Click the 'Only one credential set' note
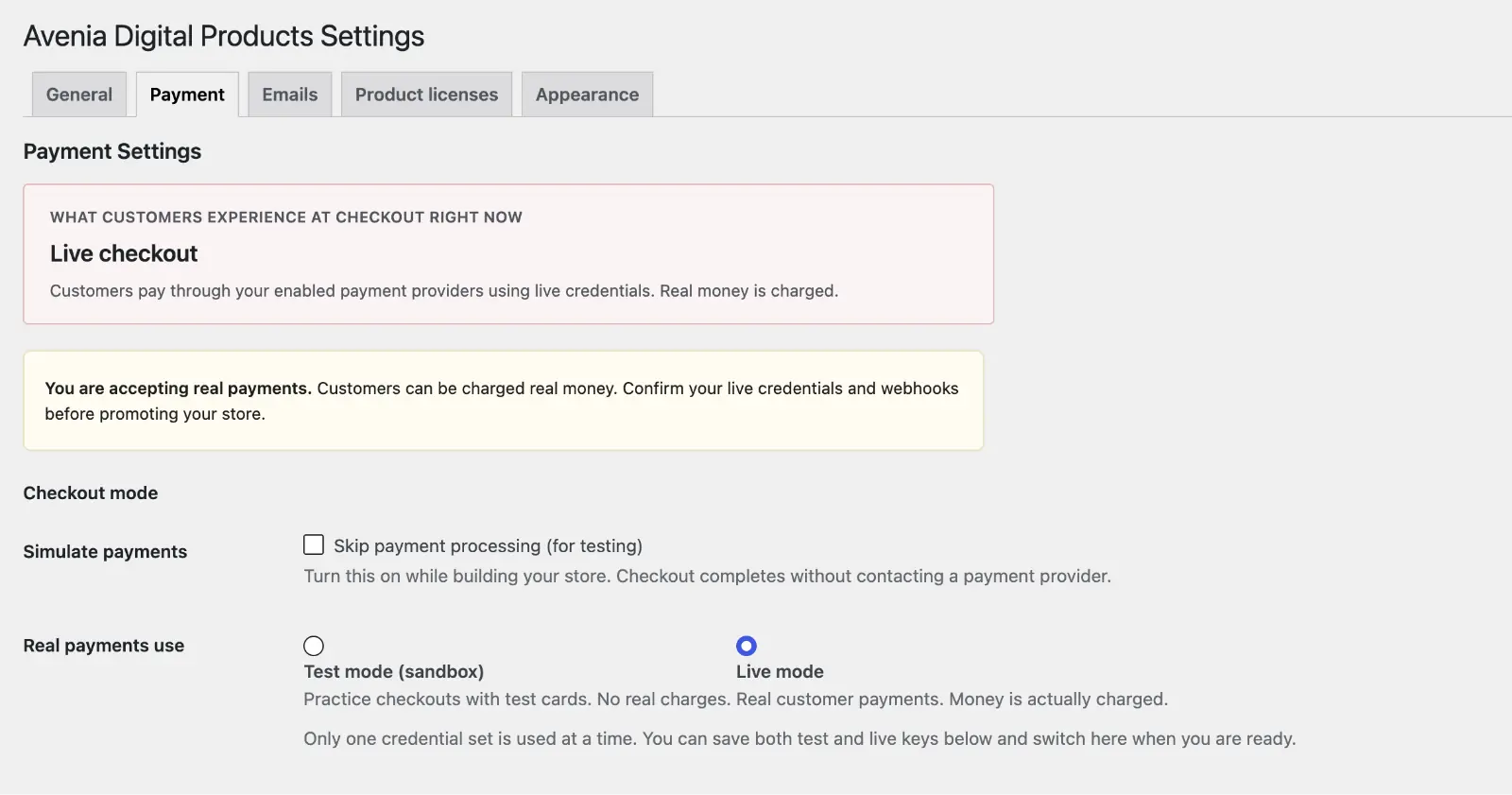 click(799, 738)
